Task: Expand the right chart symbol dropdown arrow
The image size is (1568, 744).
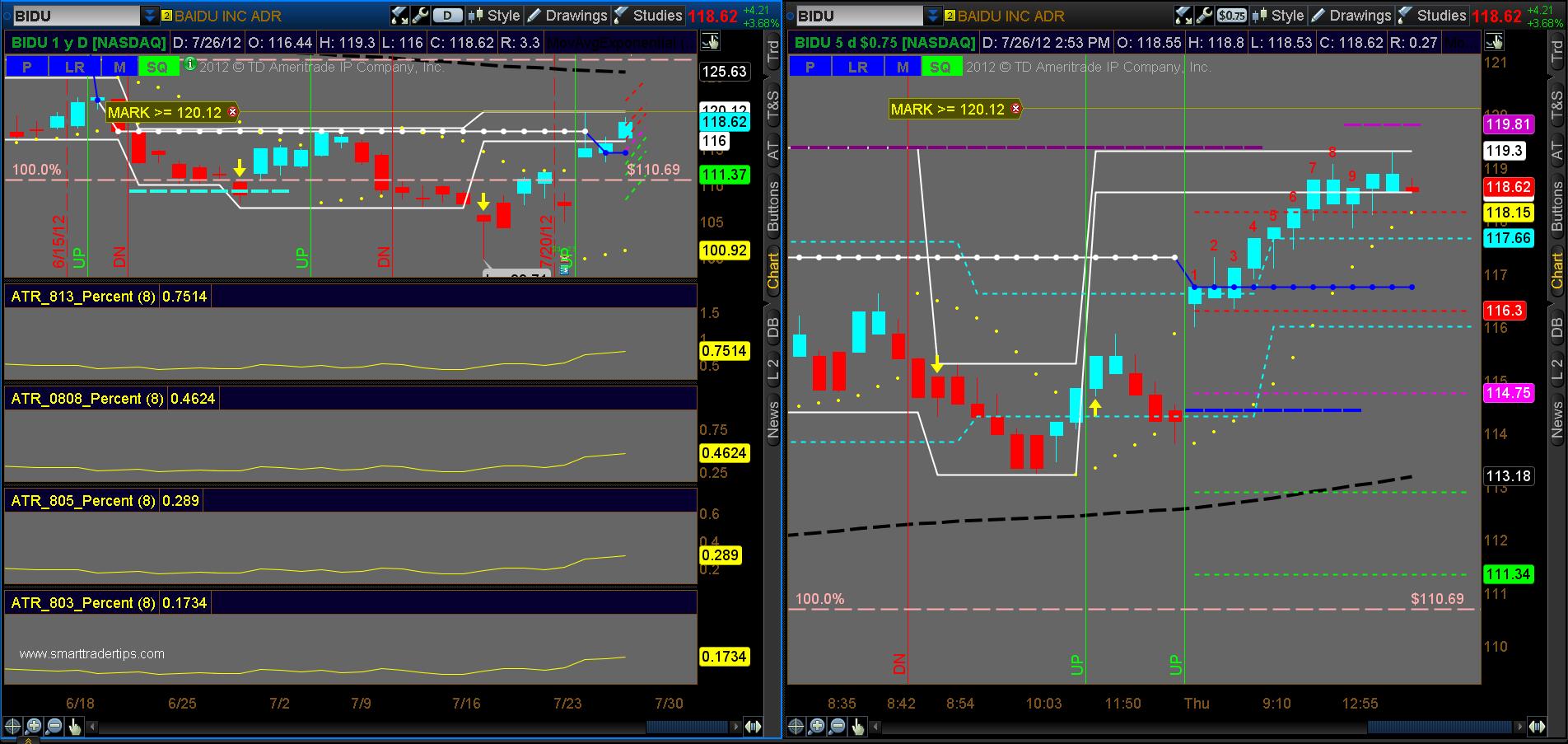Action: click(933, 16)
